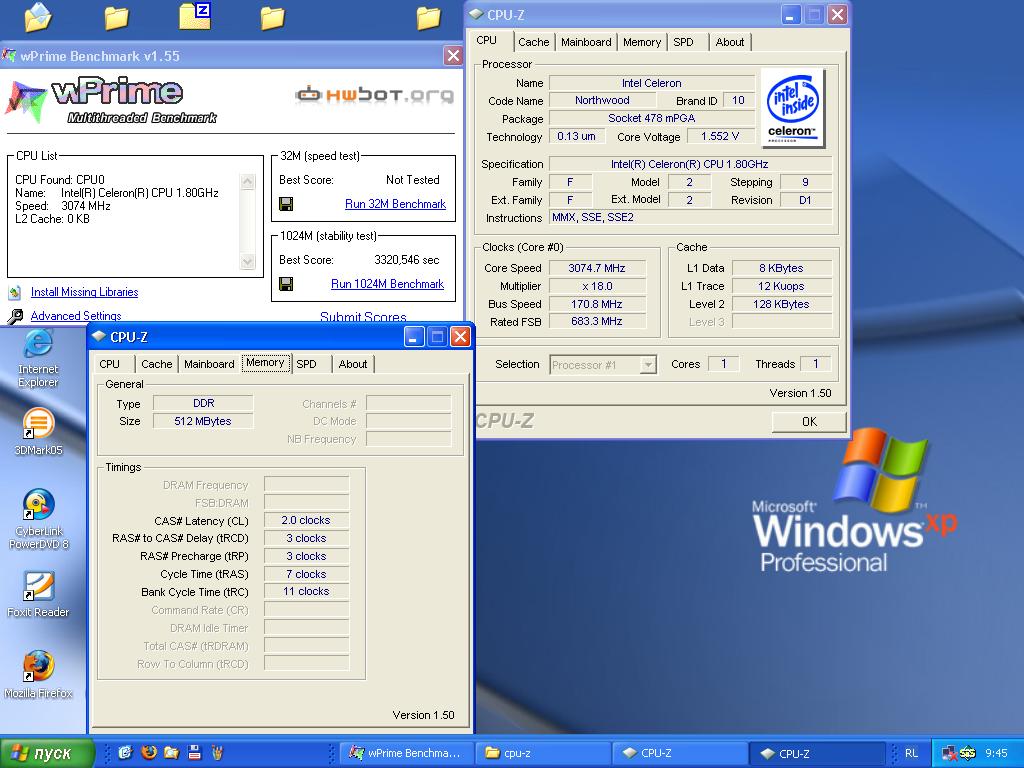Click Run 1024M Benchmark link
The image size is (1024, 768).
pos(387,284)
